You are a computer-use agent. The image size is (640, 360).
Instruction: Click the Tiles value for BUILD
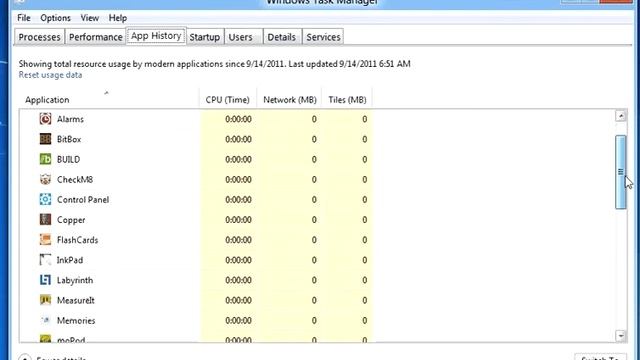point(364,159)
